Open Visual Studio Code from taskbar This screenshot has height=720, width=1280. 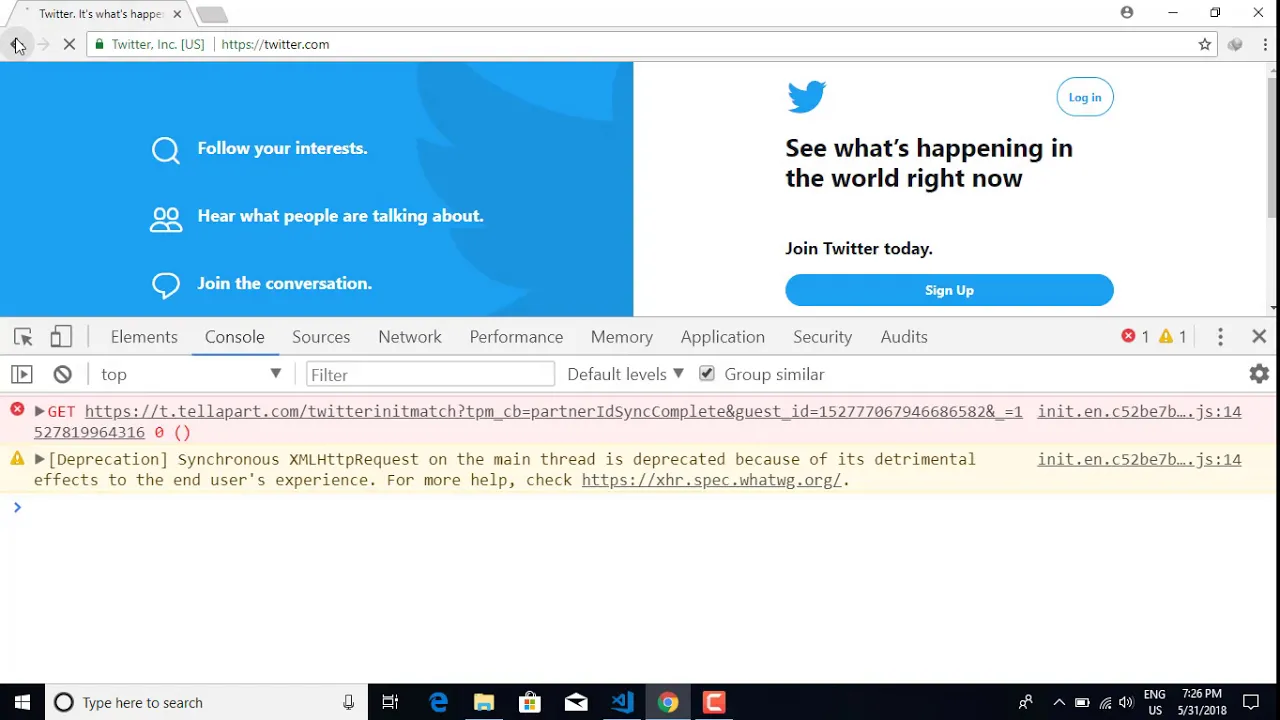(622, 702)
